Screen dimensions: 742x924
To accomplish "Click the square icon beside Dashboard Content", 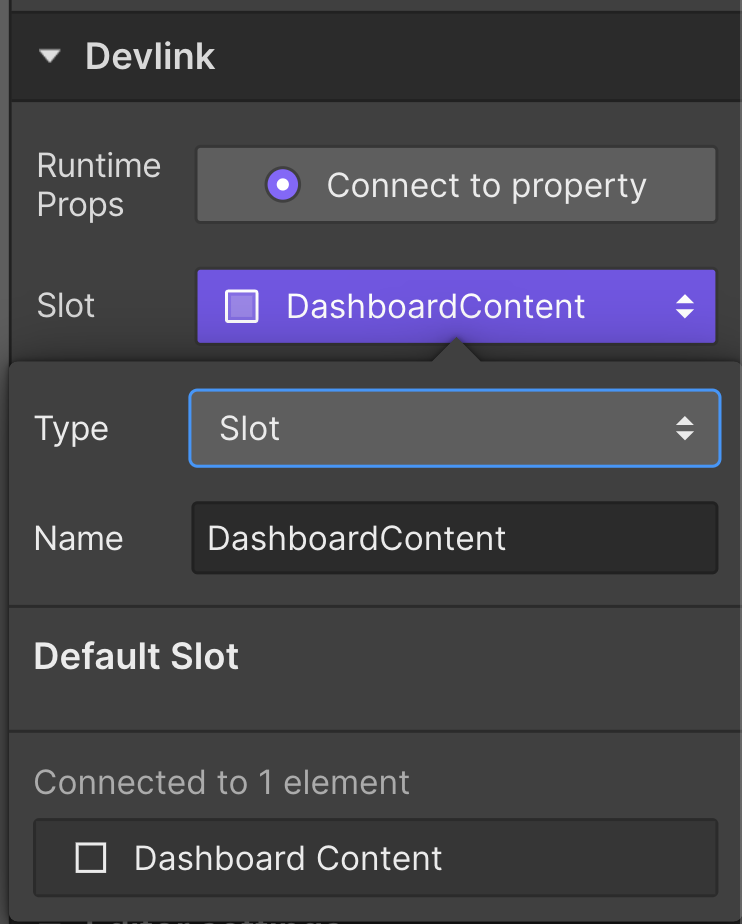I will tap(91, 857).
